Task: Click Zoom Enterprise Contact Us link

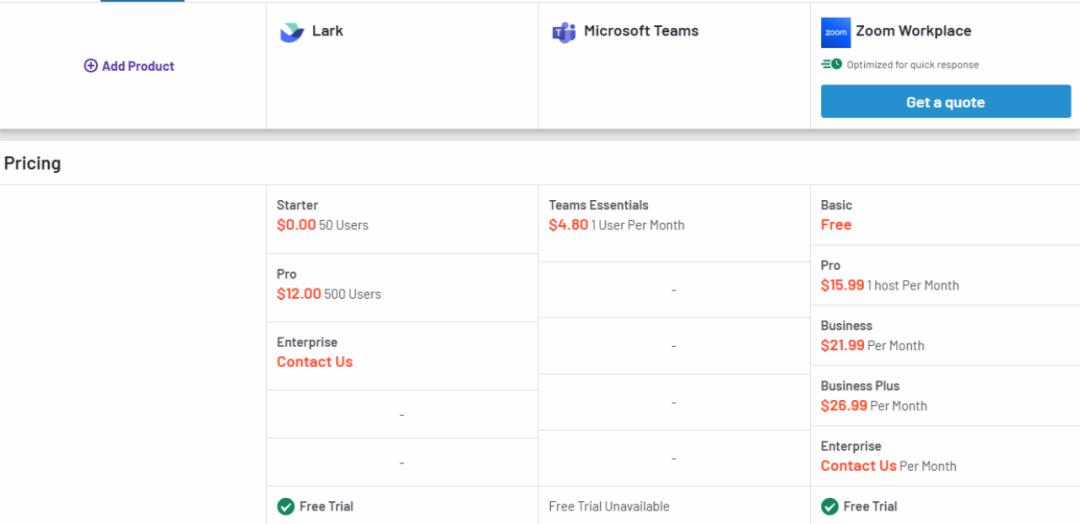Action: click(858, 466)
